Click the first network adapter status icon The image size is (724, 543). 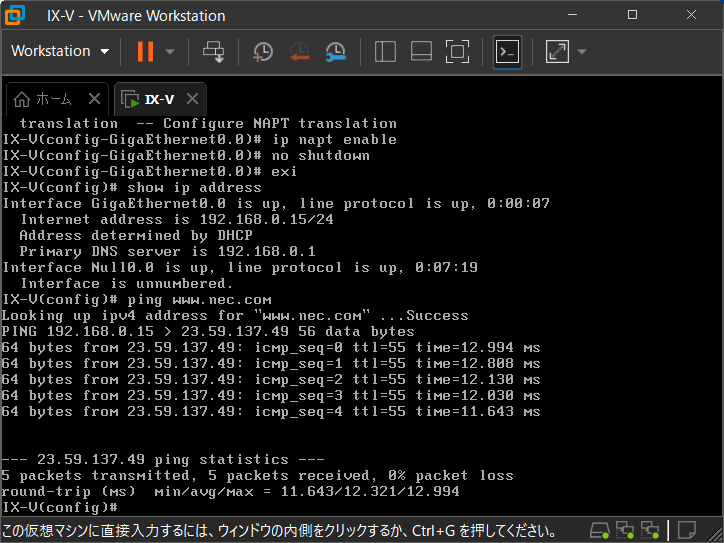point(625,530)
